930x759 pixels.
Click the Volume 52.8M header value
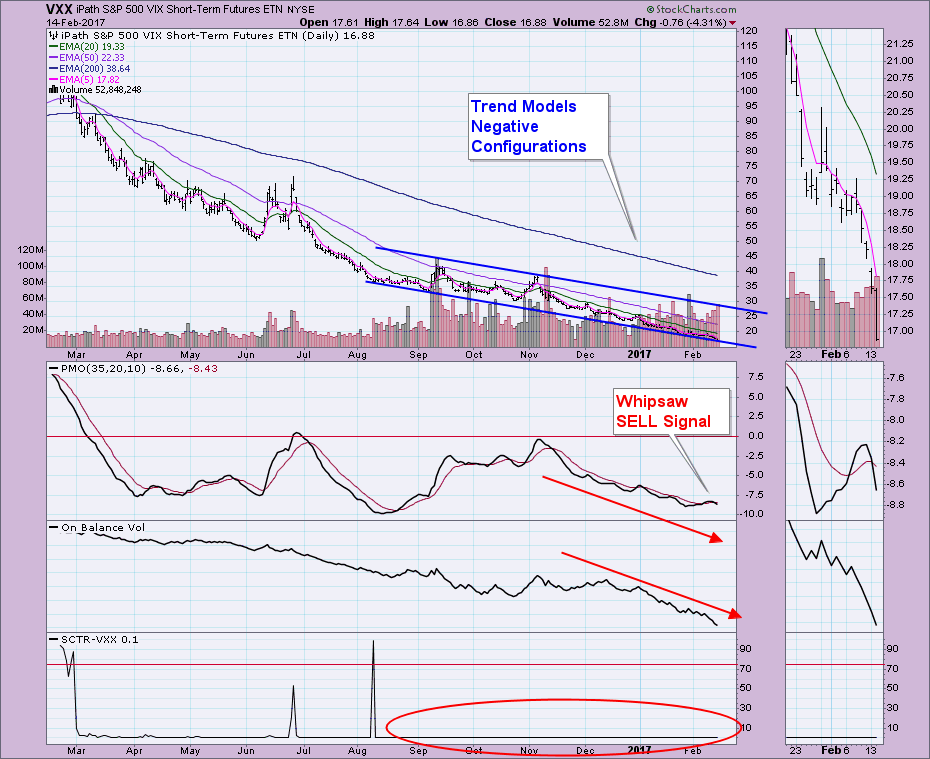[x=591, y=22]
